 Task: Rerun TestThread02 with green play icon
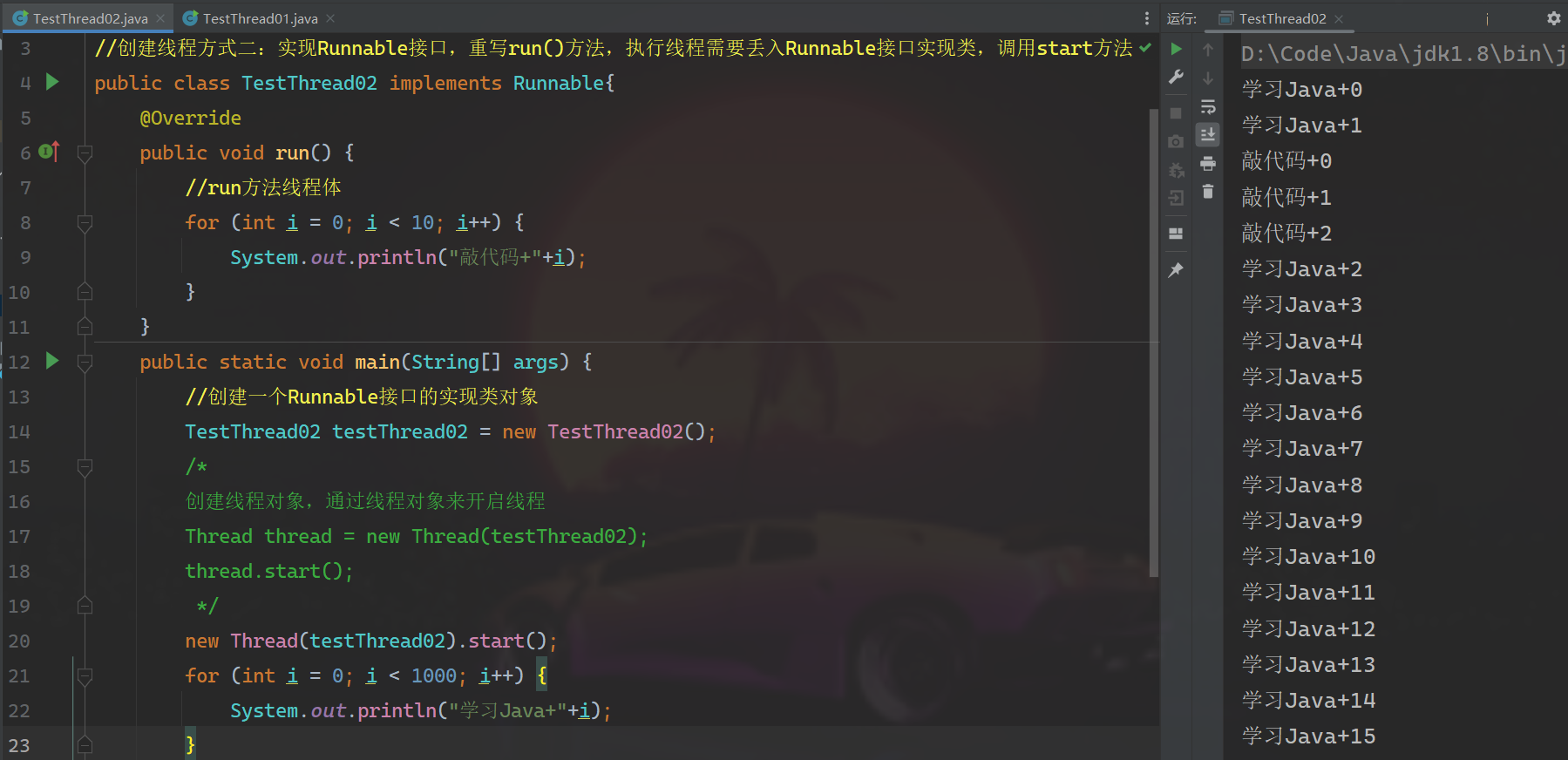click(x=1176, y=49)
